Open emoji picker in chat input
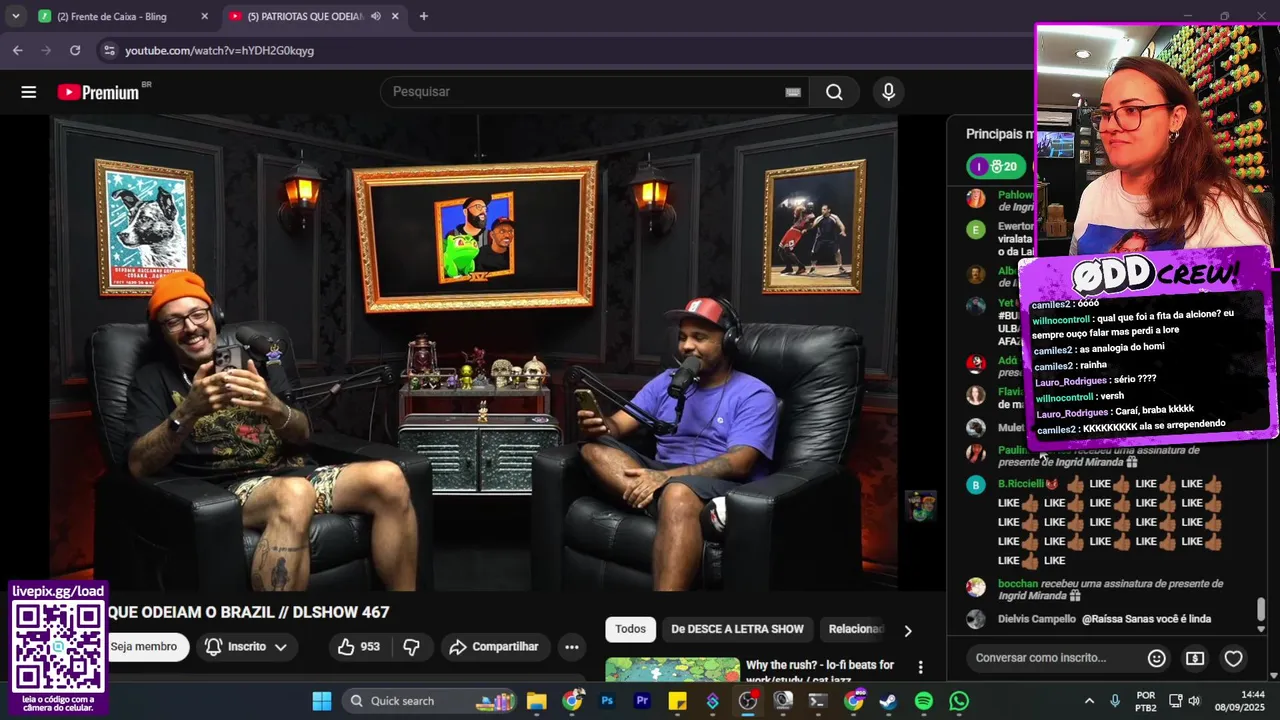1280x720 pixels. [x=1157, y=658]
